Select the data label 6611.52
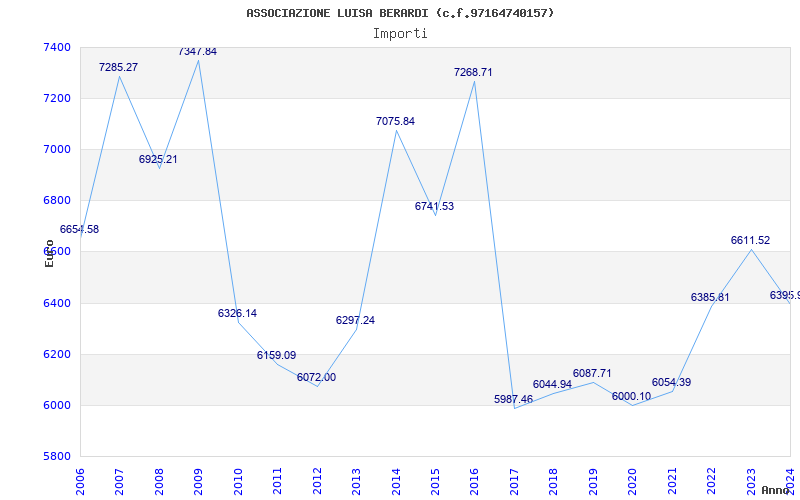 click(x=751, y=240)
